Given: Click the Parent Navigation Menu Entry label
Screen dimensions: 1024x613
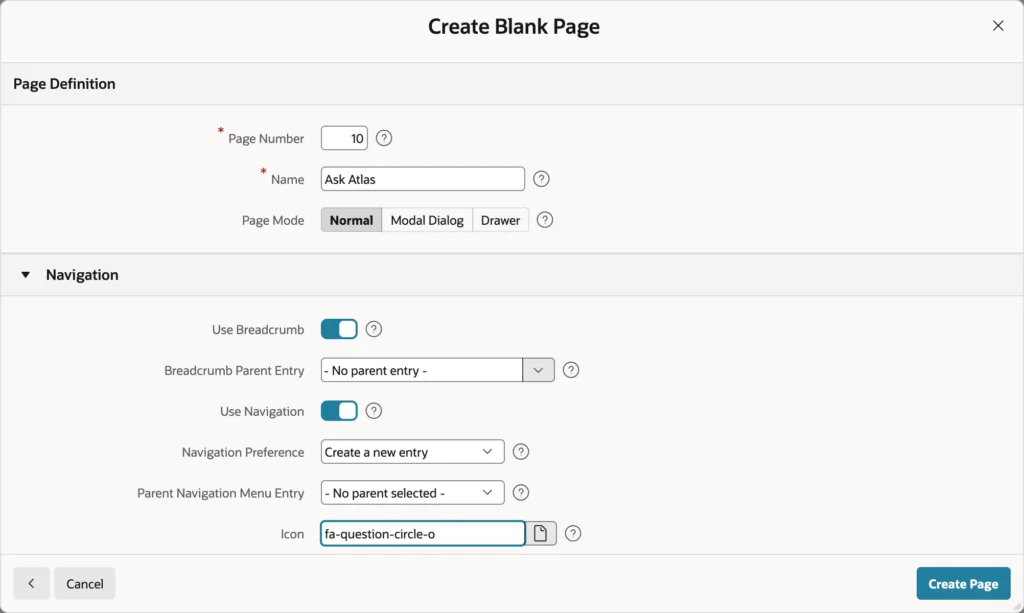Looking at the screenshot, I should pyautogui.click(x=221, y=493).
